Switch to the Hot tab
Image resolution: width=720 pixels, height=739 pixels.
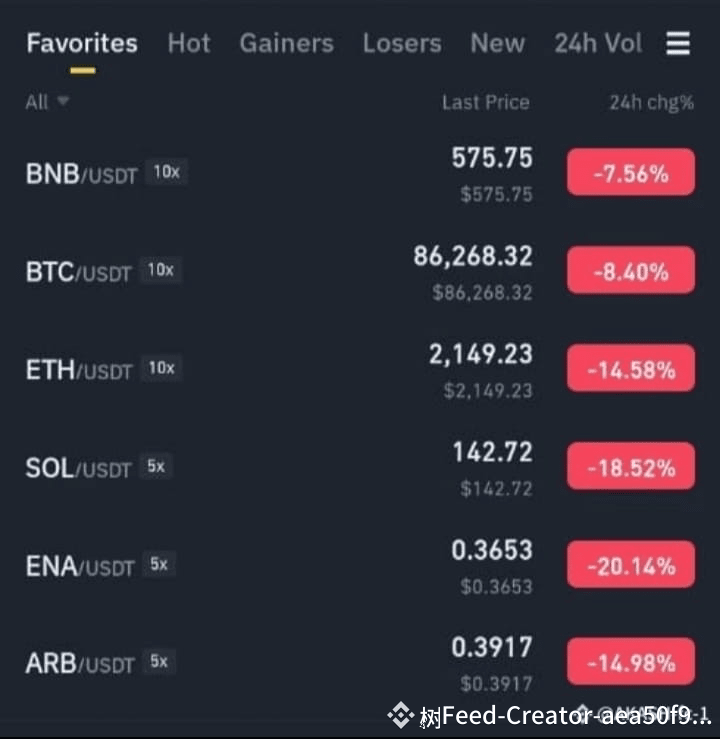(189, 43)
